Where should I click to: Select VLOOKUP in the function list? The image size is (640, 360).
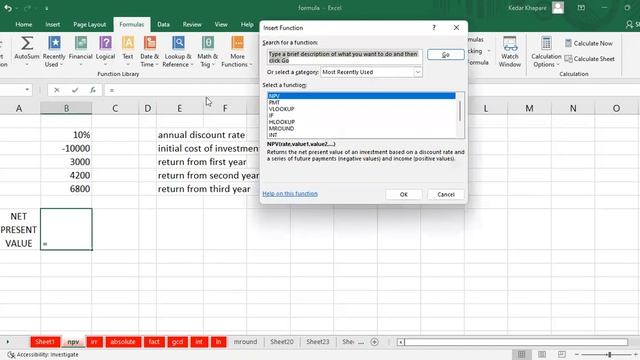tap(361, 109)
